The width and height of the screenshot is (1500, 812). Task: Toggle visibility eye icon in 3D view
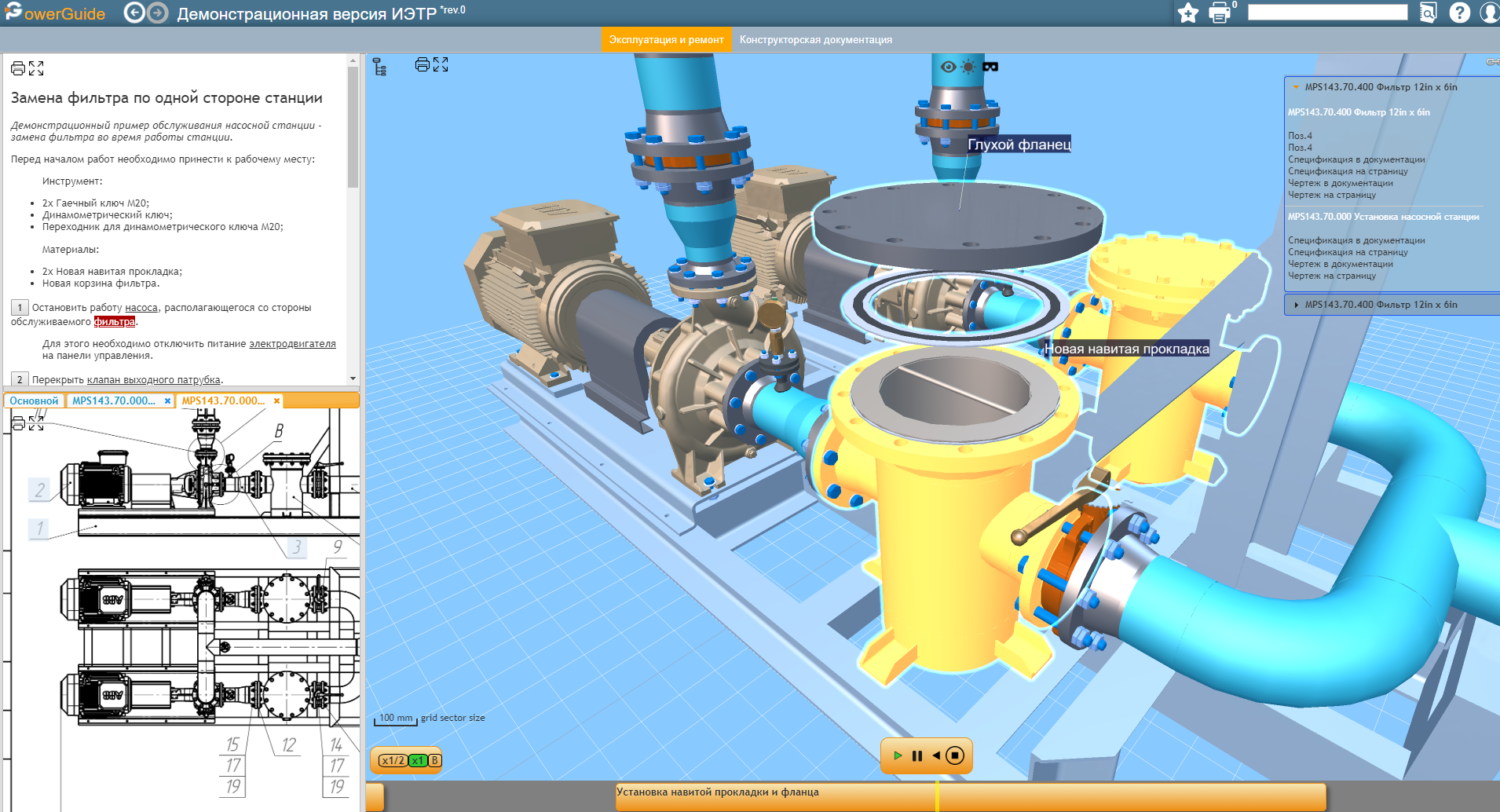coord(948,67)
